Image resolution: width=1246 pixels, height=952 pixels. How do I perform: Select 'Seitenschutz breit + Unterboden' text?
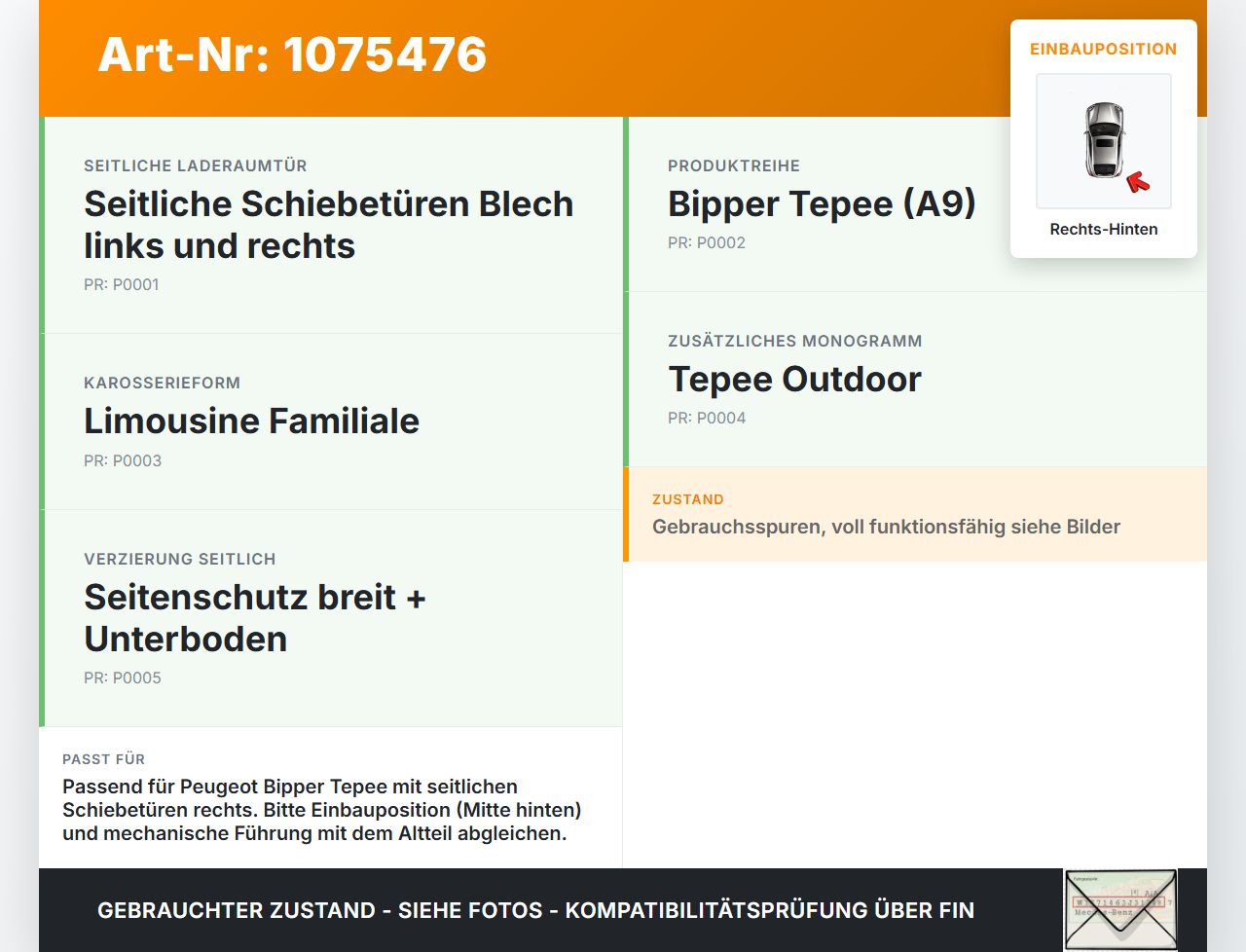tap(255, 618)
